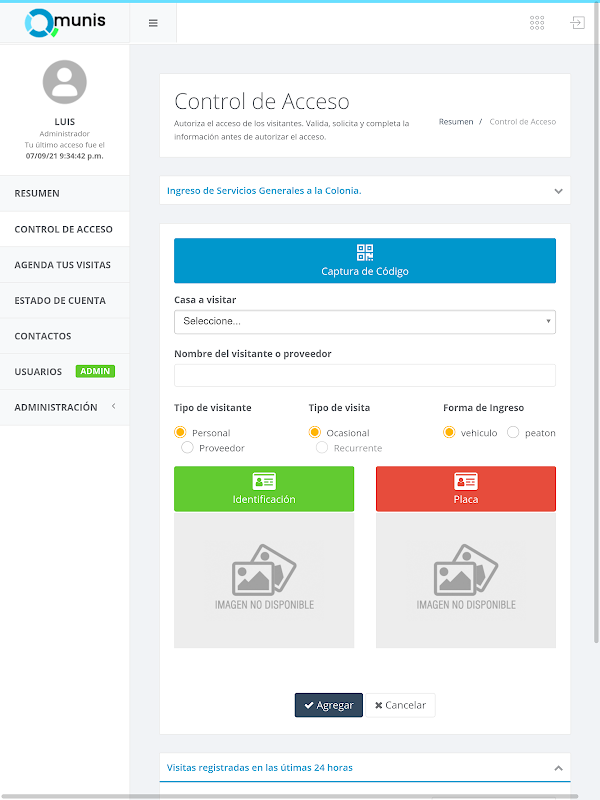This screenshot has width=600, height=800.
Task: Click Control de Acceso breadcrumb text
Action: click(x=522, y=121)
